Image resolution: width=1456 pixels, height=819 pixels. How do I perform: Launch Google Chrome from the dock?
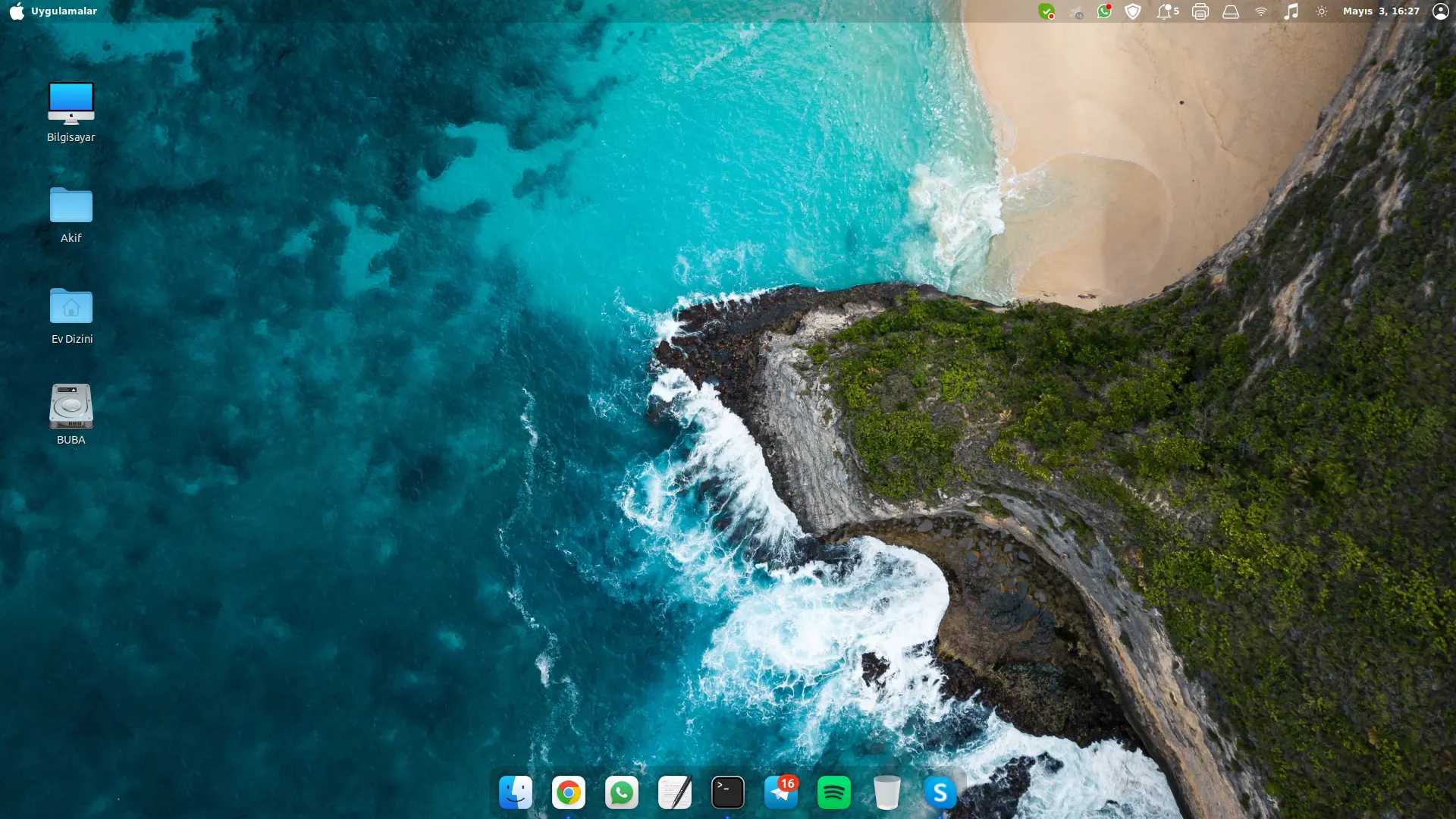pos(569,792)
